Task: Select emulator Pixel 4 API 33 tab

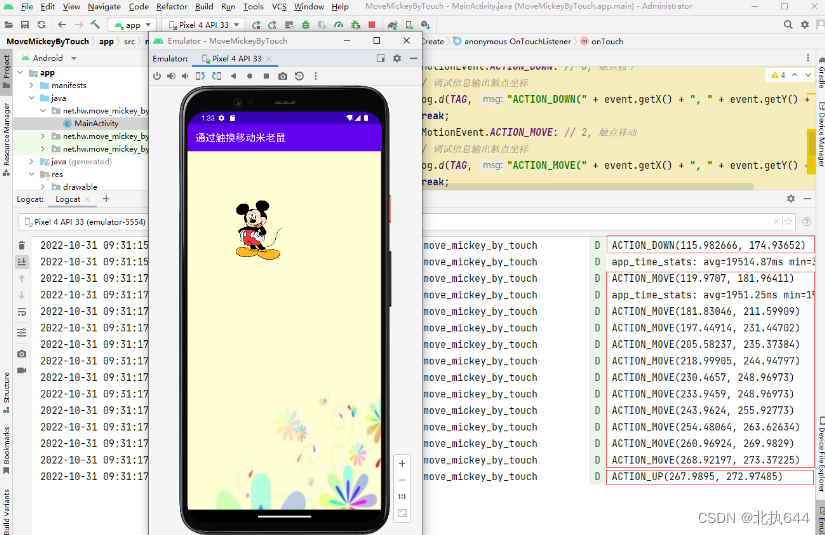Action: point(236,58)
